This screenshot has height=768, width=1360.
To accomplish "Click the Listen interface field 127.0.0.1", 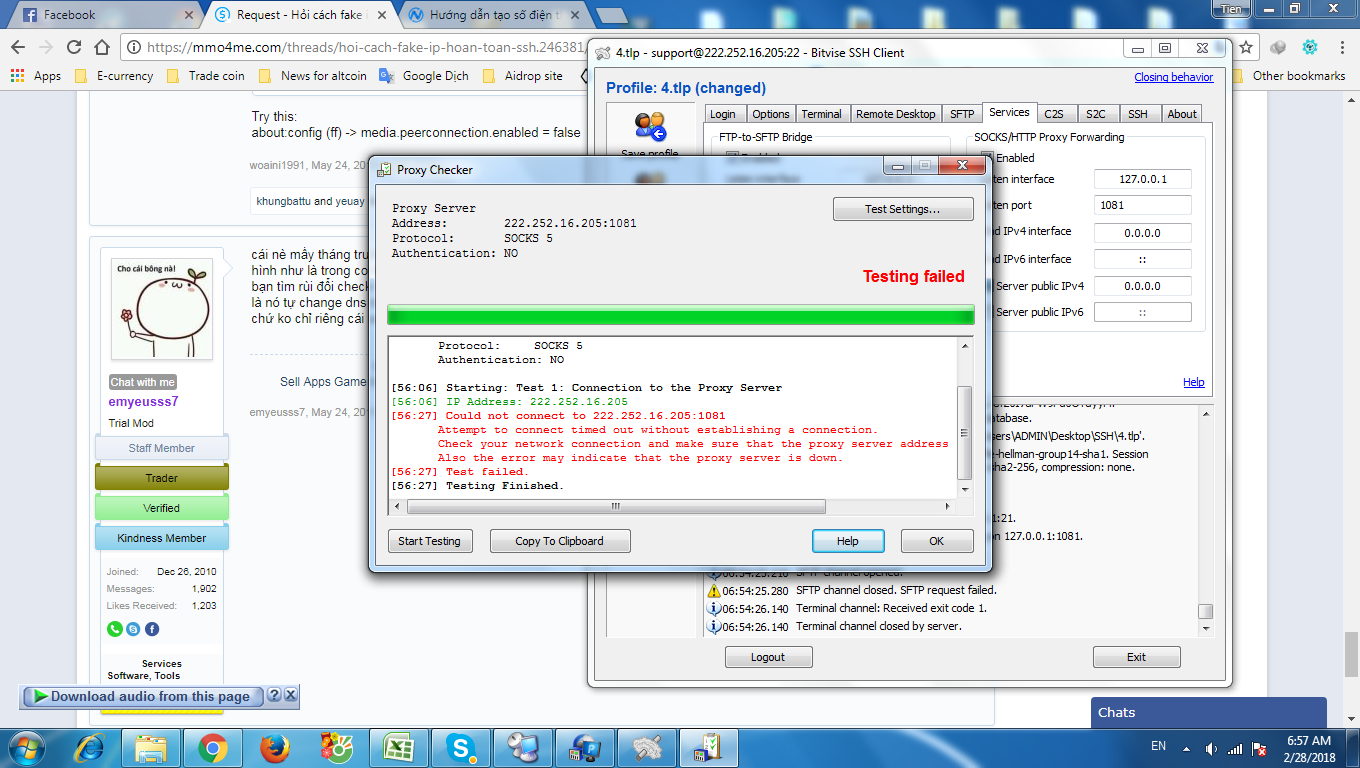I will pos(1143,179).
